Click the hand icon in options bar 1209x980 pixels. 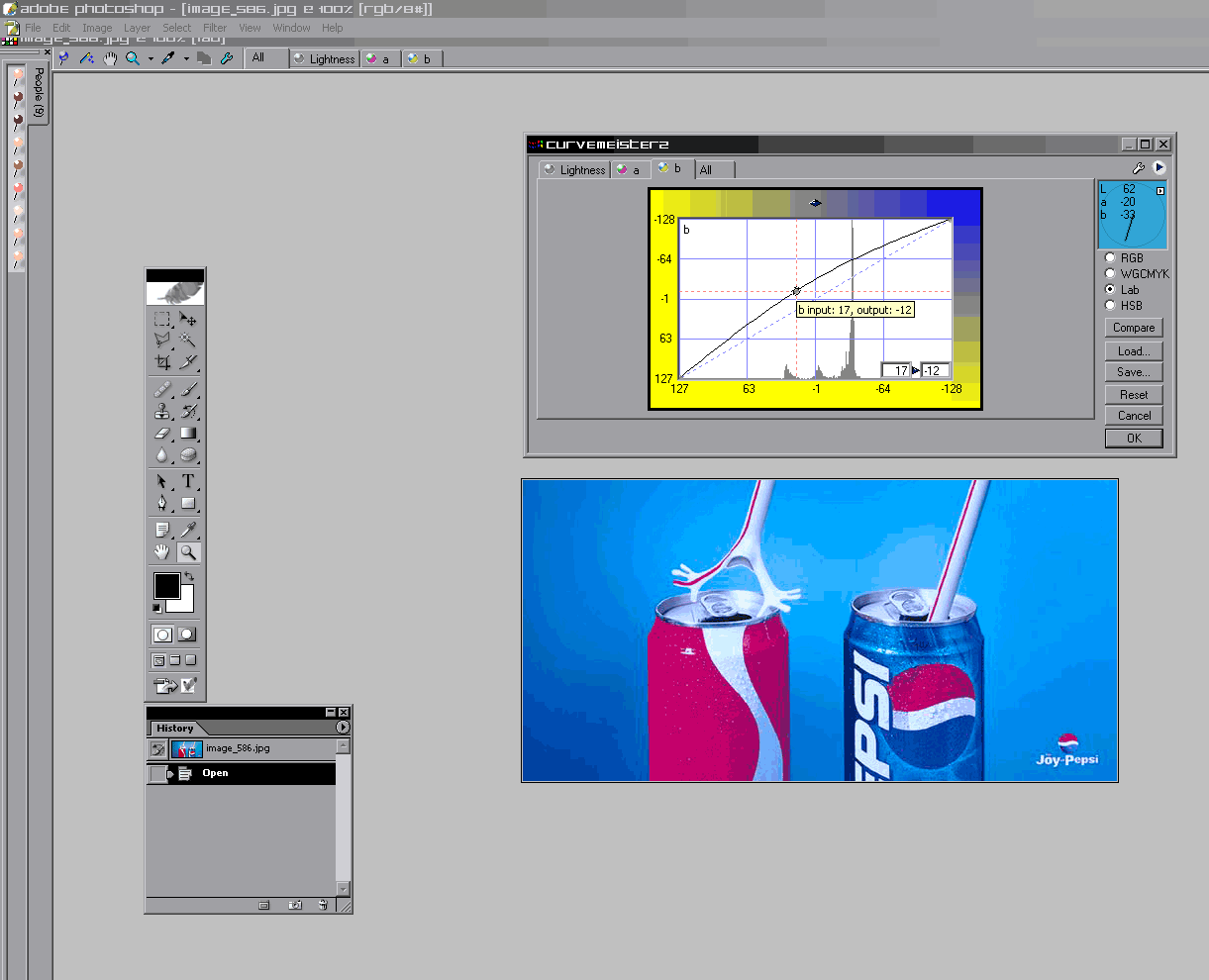[110, 58]
